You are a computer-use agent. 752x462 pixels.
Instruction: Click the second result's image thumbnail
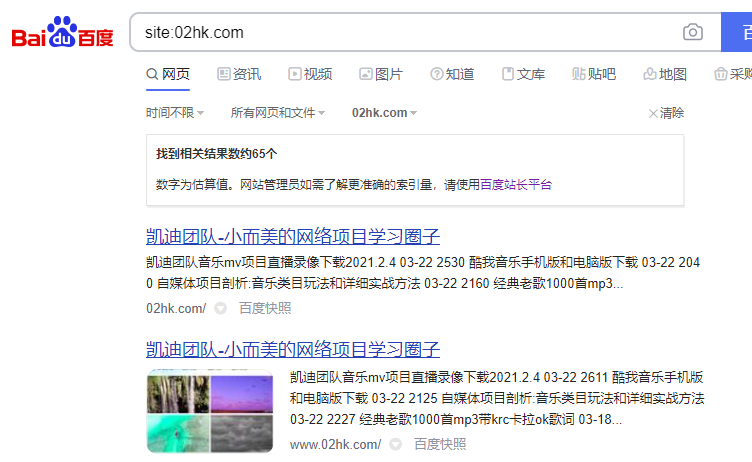click(x=210, y=411)
